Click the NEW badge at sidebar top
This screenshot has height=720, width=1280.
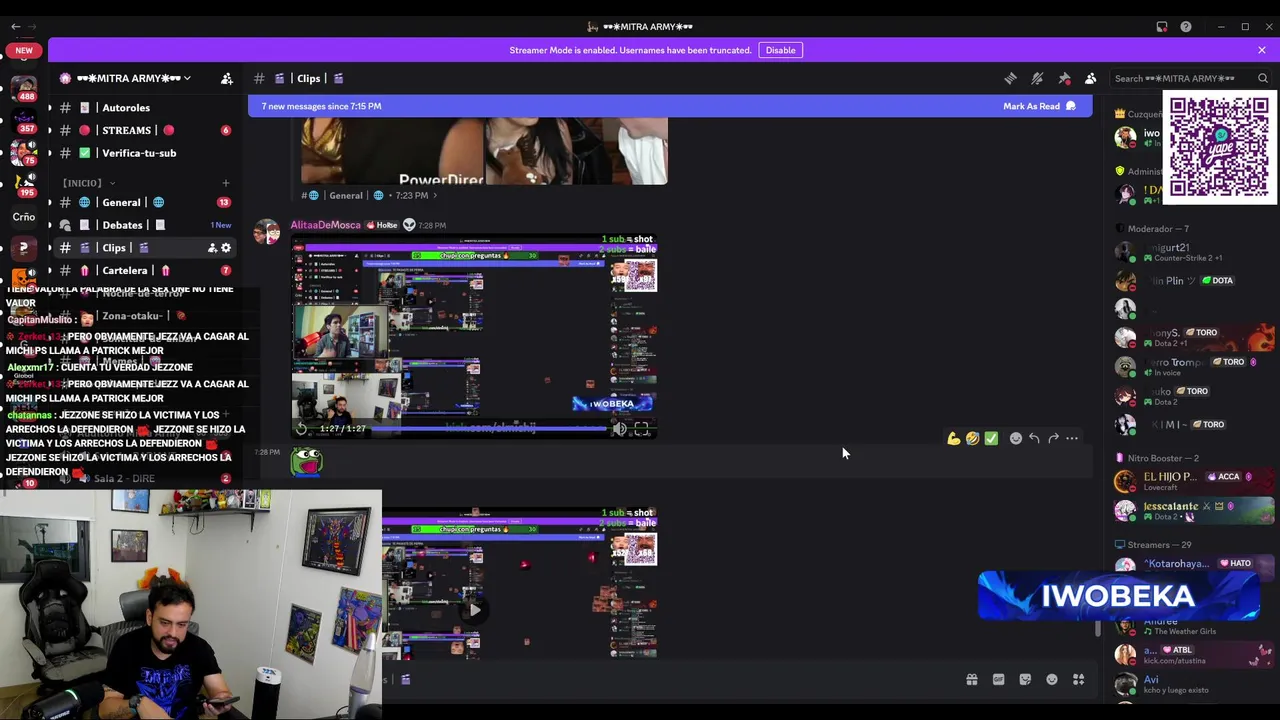[x=24, y=50]
